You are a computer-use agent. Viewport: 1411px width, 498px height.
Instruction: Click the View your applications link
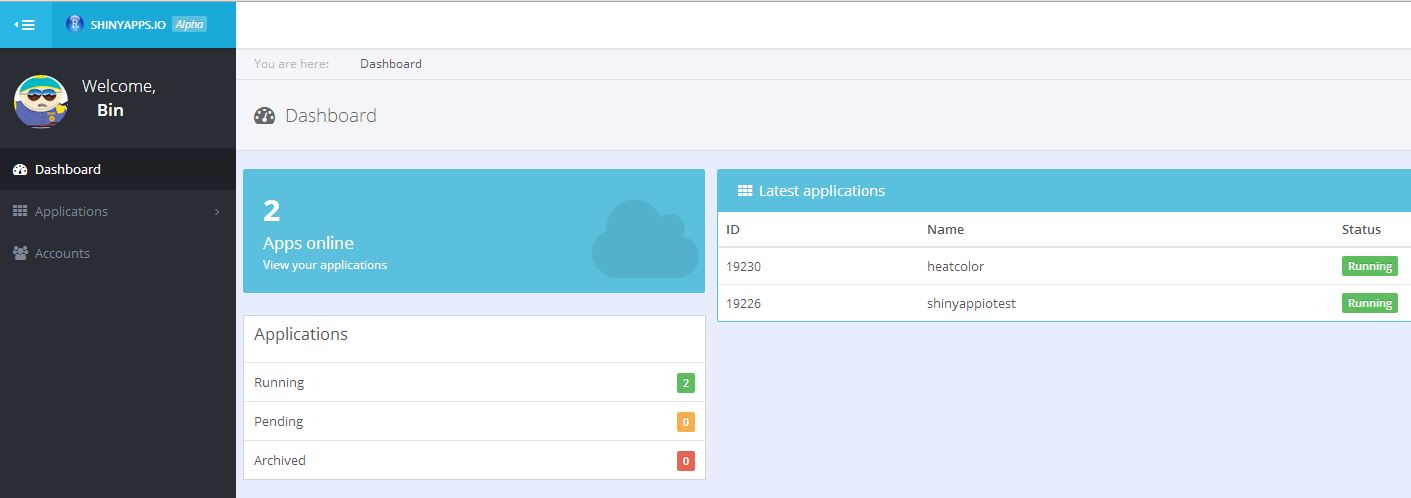click(324, 265)
